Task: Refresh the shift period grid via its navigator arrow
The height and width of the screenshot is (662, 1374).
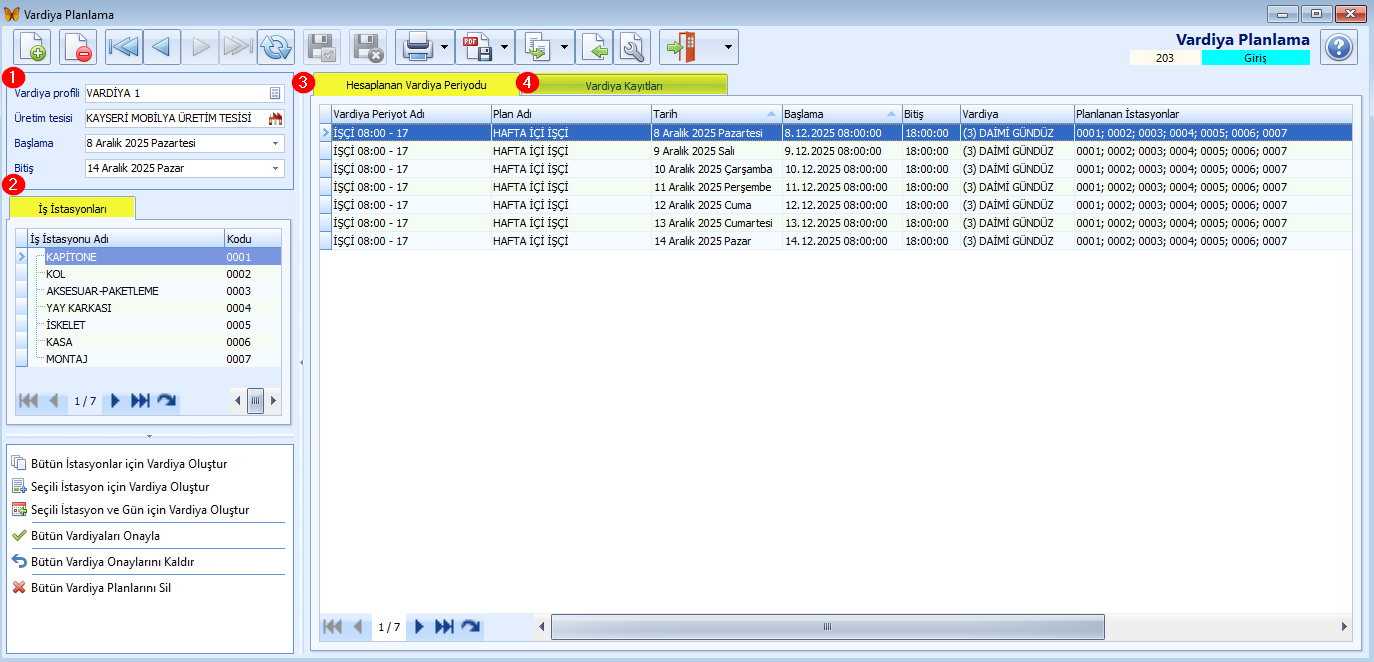Action: point(470,627)
